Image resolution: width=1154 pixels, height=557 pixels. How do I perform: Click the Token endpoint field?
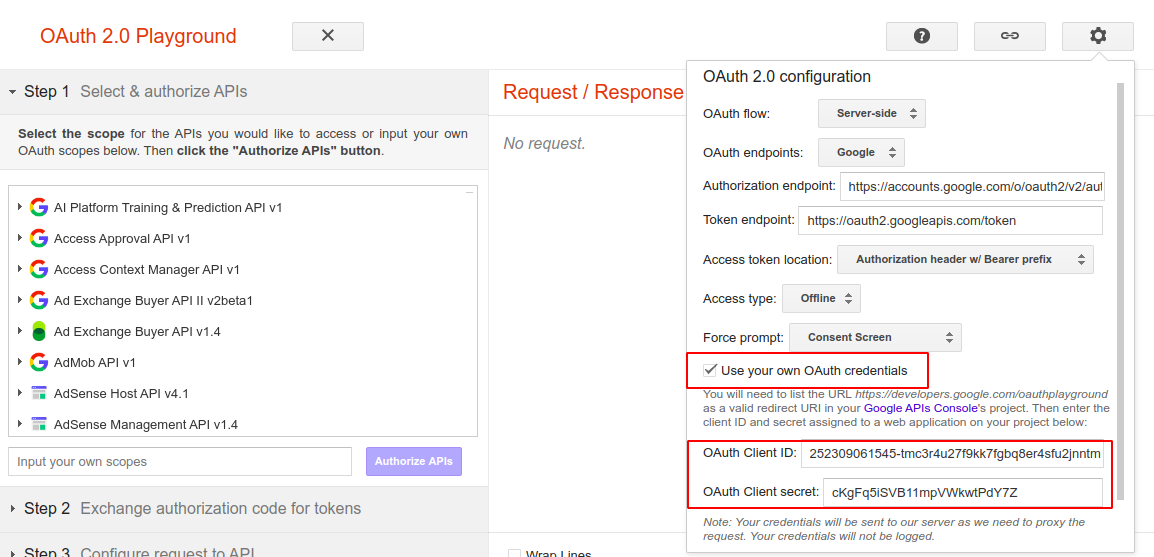950,220
